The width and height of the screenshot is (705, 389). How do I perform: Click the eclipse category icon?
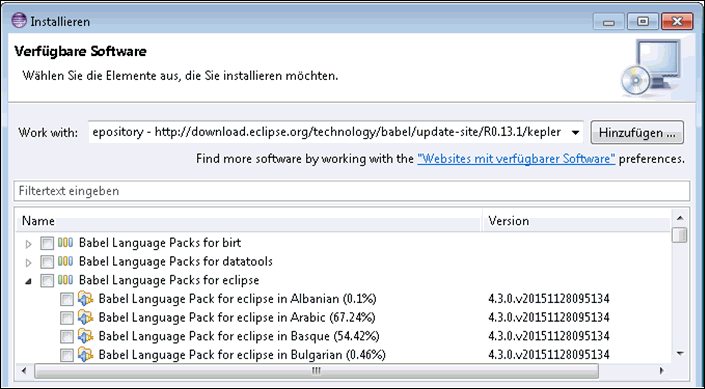65,280
